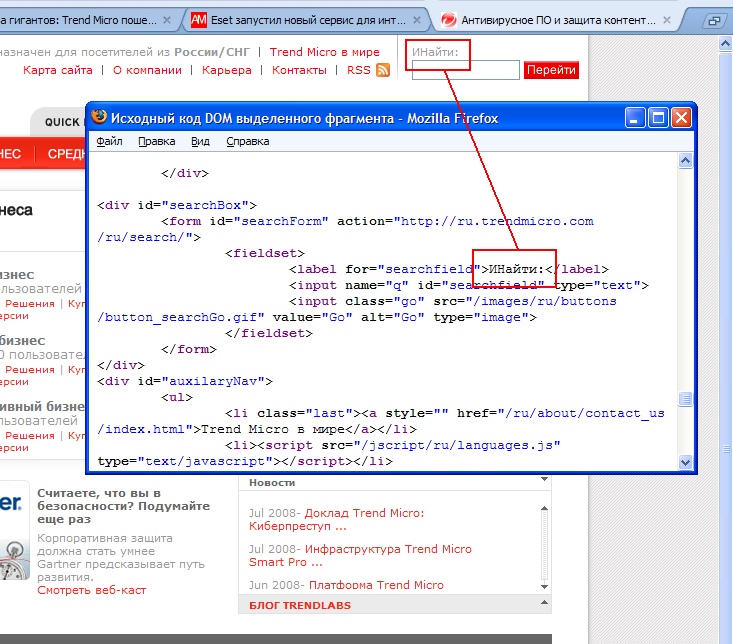Viewport: 733px width, 644px height.
Task: Click the restore-windows icon at top right
Action: (714, 21)
